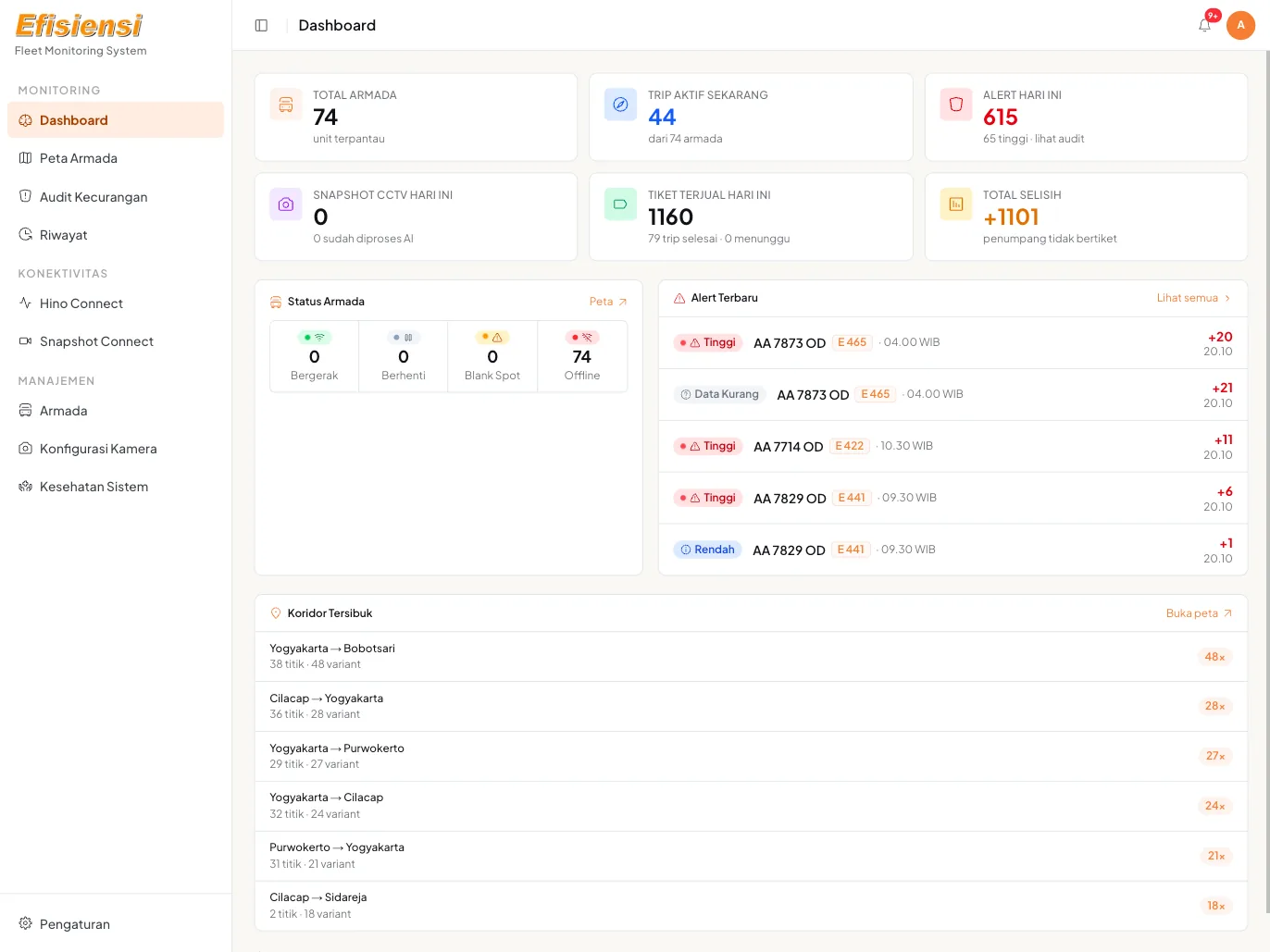1270x952 pixels.
Task: Open the Tinggi alert AA 7714 OD
Action: (x=952, y=447)
